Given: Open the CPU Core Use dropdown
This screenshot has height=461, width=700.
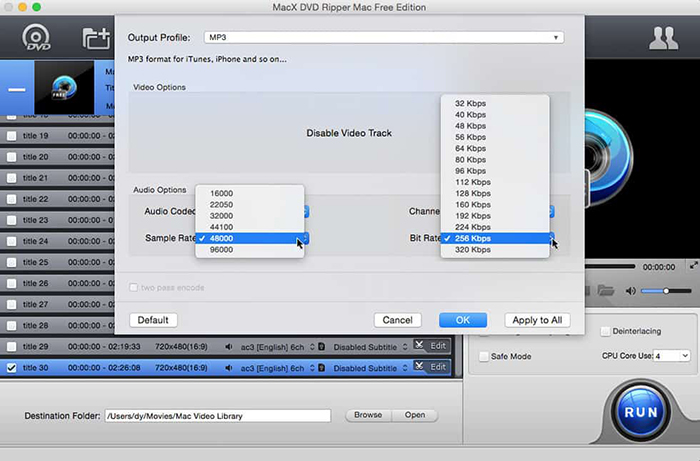Looking at the screenshot, I should click(x=671, y=356).
